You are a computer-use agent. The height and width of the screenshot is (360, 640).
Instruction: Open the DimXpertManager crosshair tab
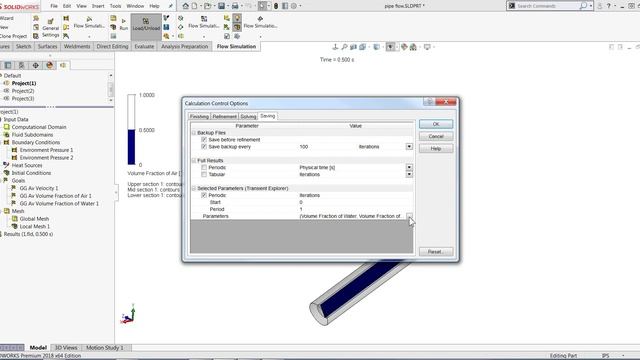pos(36,65)
